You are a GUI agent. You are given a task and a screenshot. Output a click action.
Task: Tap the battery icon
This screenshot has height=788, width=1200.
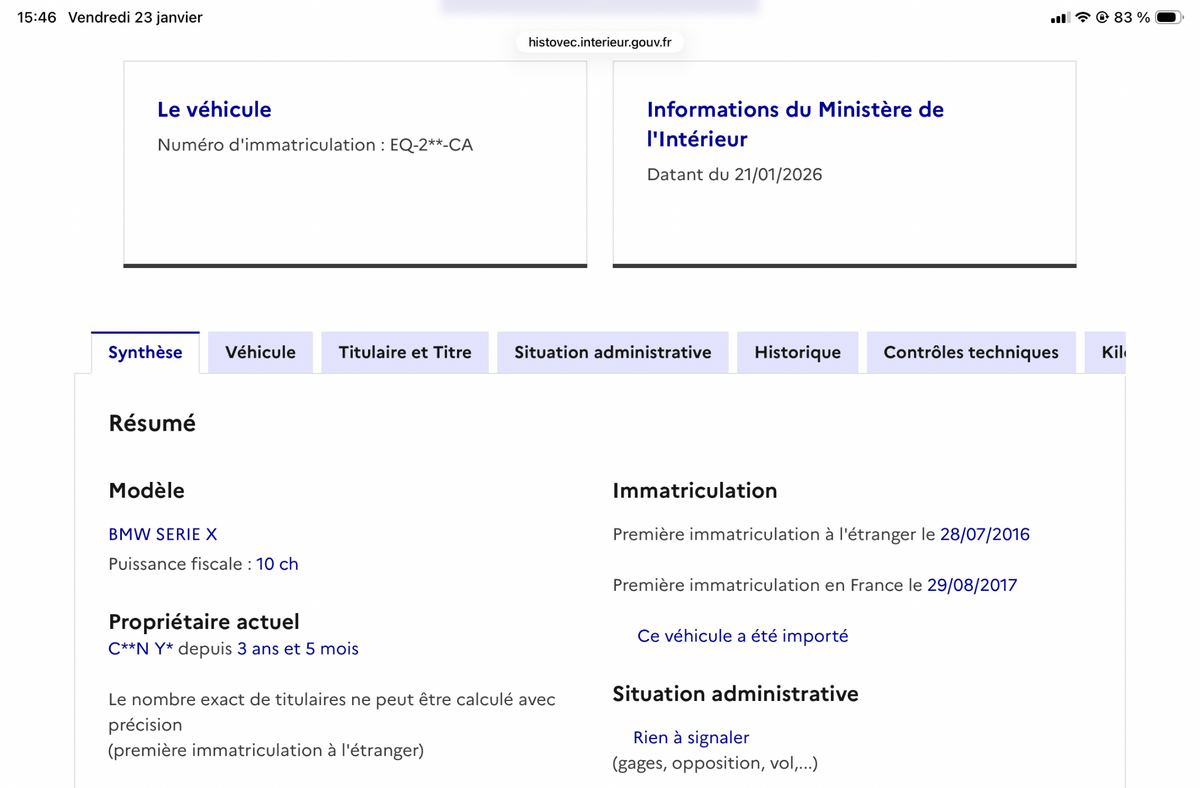tap(1169, 18)
